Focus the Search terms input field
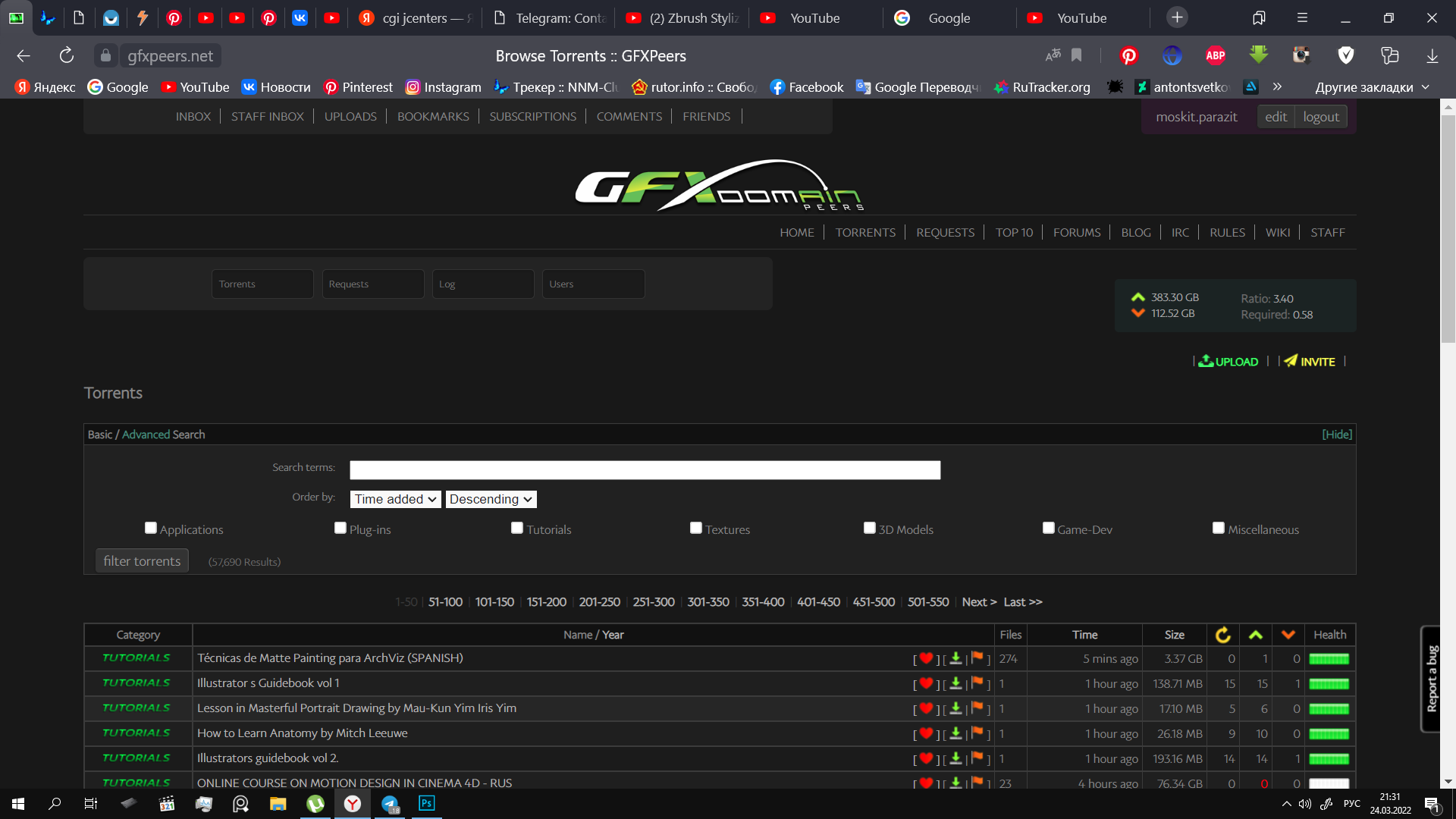Image resolution: width=1456 pixels, height=819 pixels. coord(645,470)
